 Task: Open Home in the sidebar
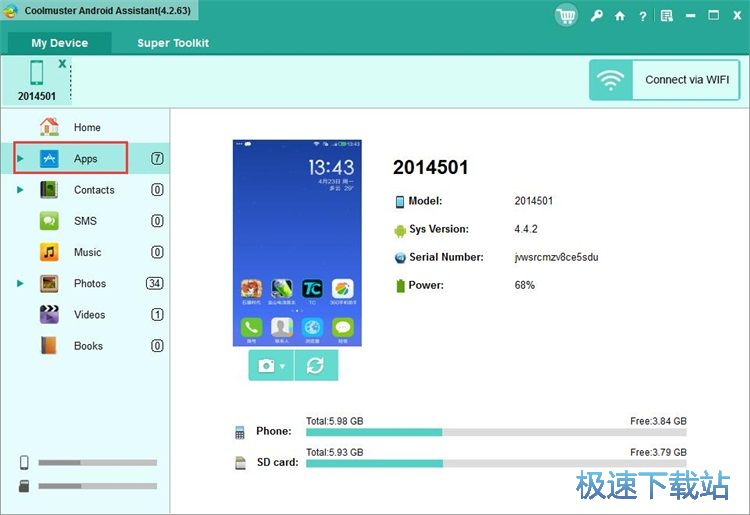(x=85, y=127)
